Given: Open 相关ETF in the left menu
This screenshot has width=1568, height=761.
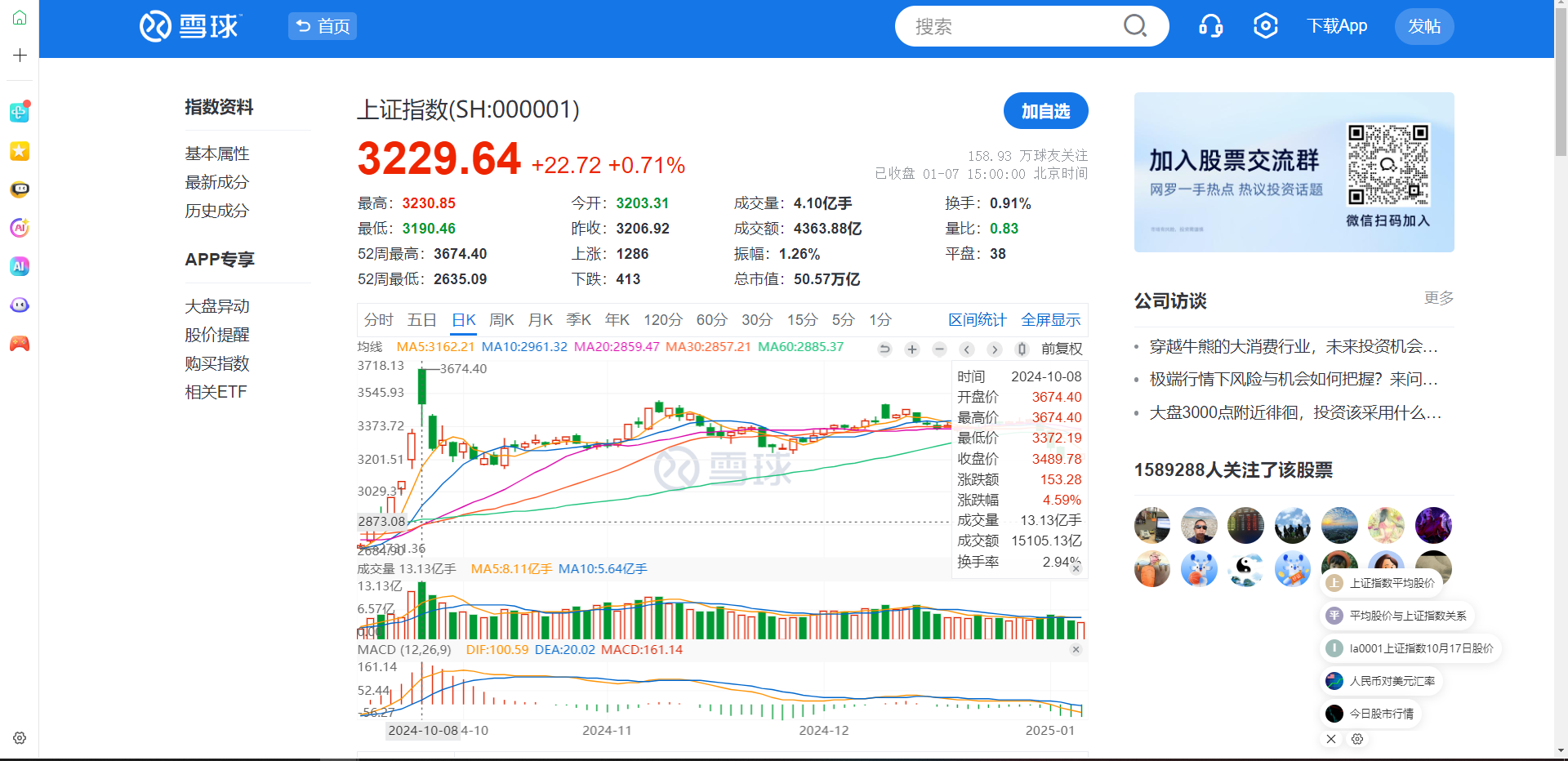Looking at the screenshot, I should [216, 392].
